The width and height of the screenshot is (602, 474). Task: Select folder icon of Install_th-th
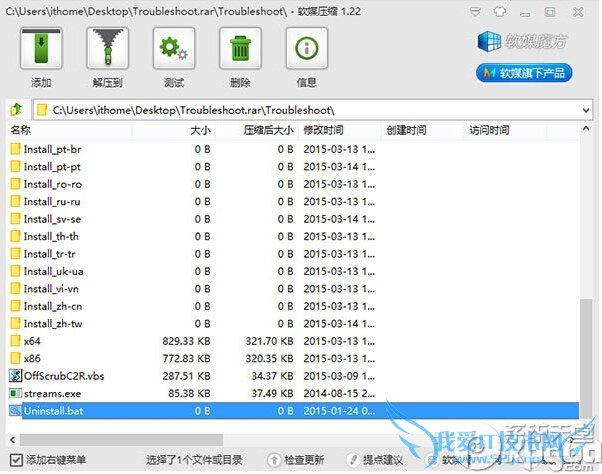pyautogui.click(x=15, y=236)
